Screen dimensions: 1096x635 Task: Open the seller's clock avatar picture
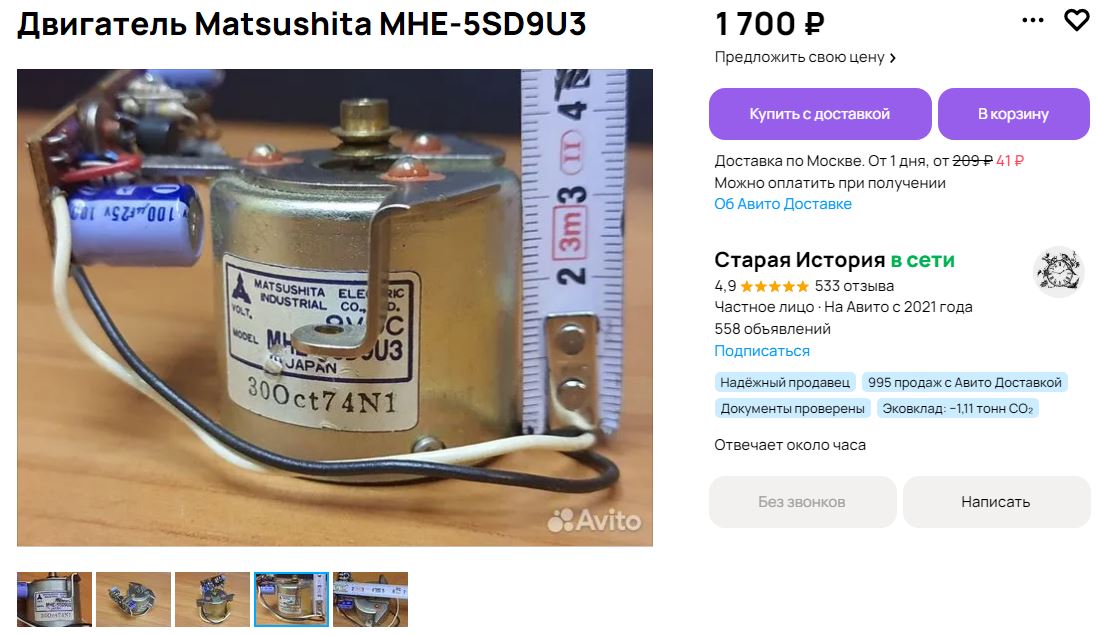pos(1058,271)
